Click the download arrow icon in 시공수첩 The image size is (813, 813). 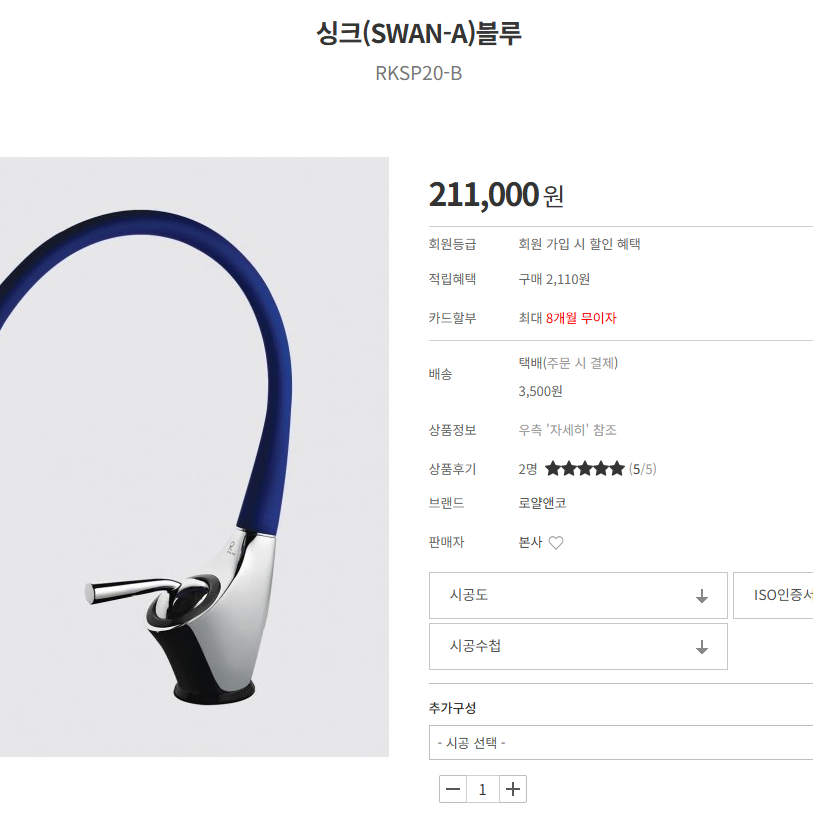(x=702, y=647)
